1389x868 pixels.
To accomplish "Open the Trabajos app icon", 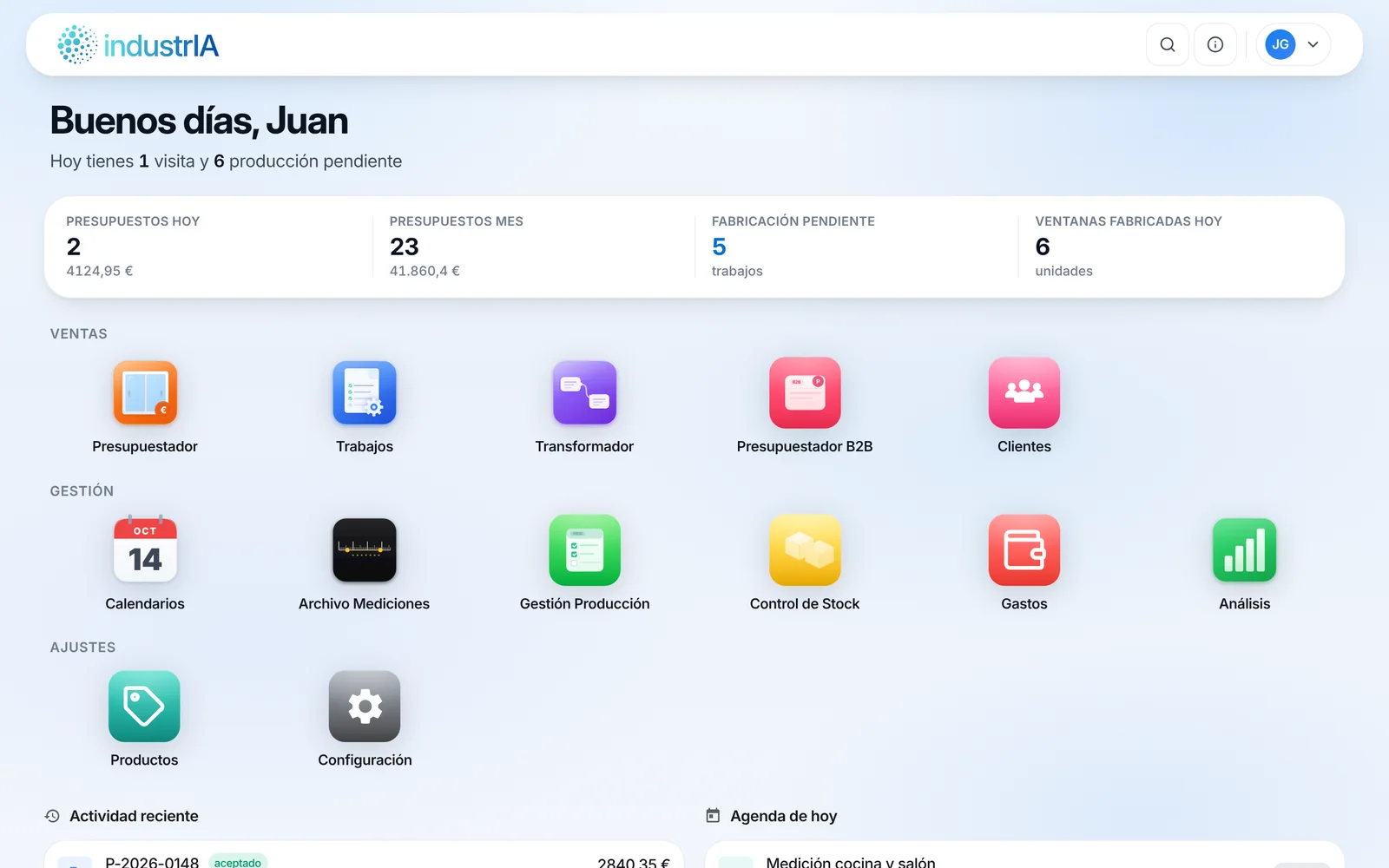I will [365, 392].
